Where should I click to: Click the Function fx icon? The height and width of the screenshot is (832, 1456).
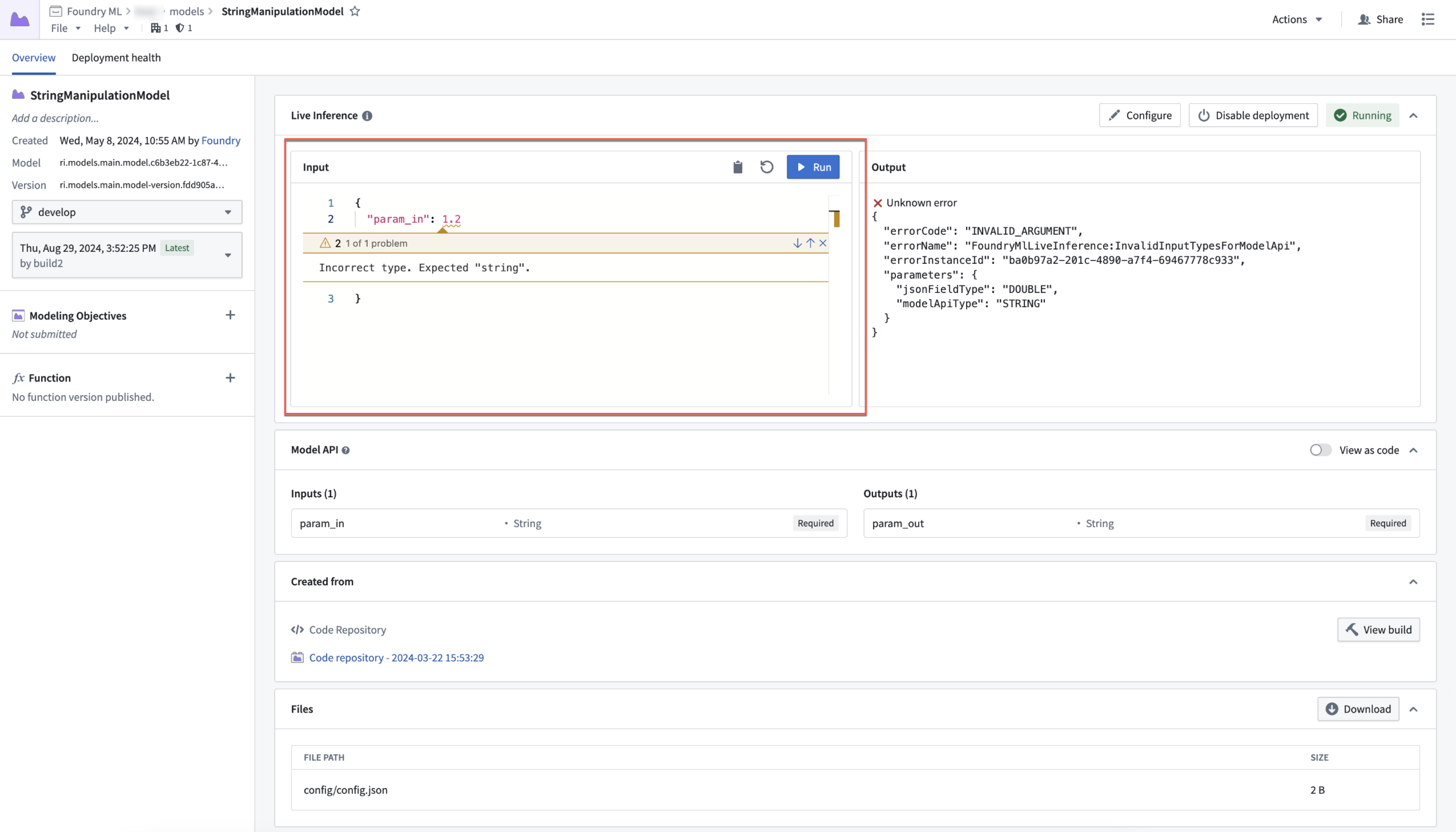pyautogui.click(x=18, y=378)
